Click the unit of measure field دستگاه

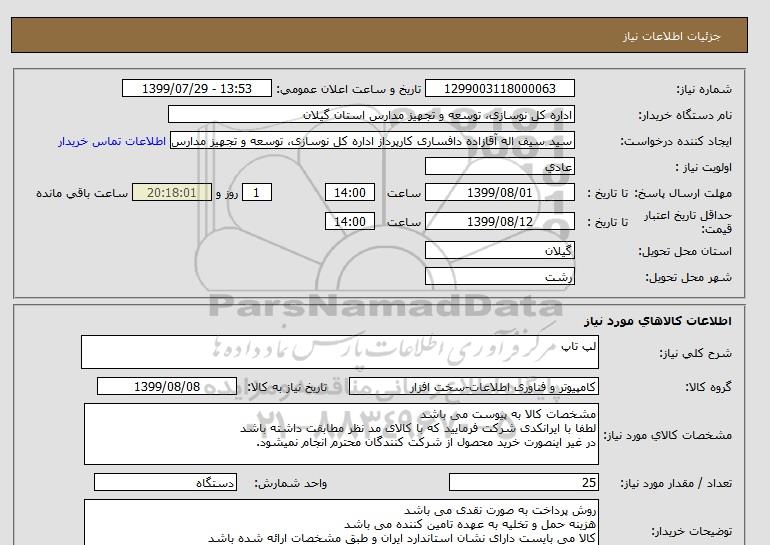click(165, 482)
